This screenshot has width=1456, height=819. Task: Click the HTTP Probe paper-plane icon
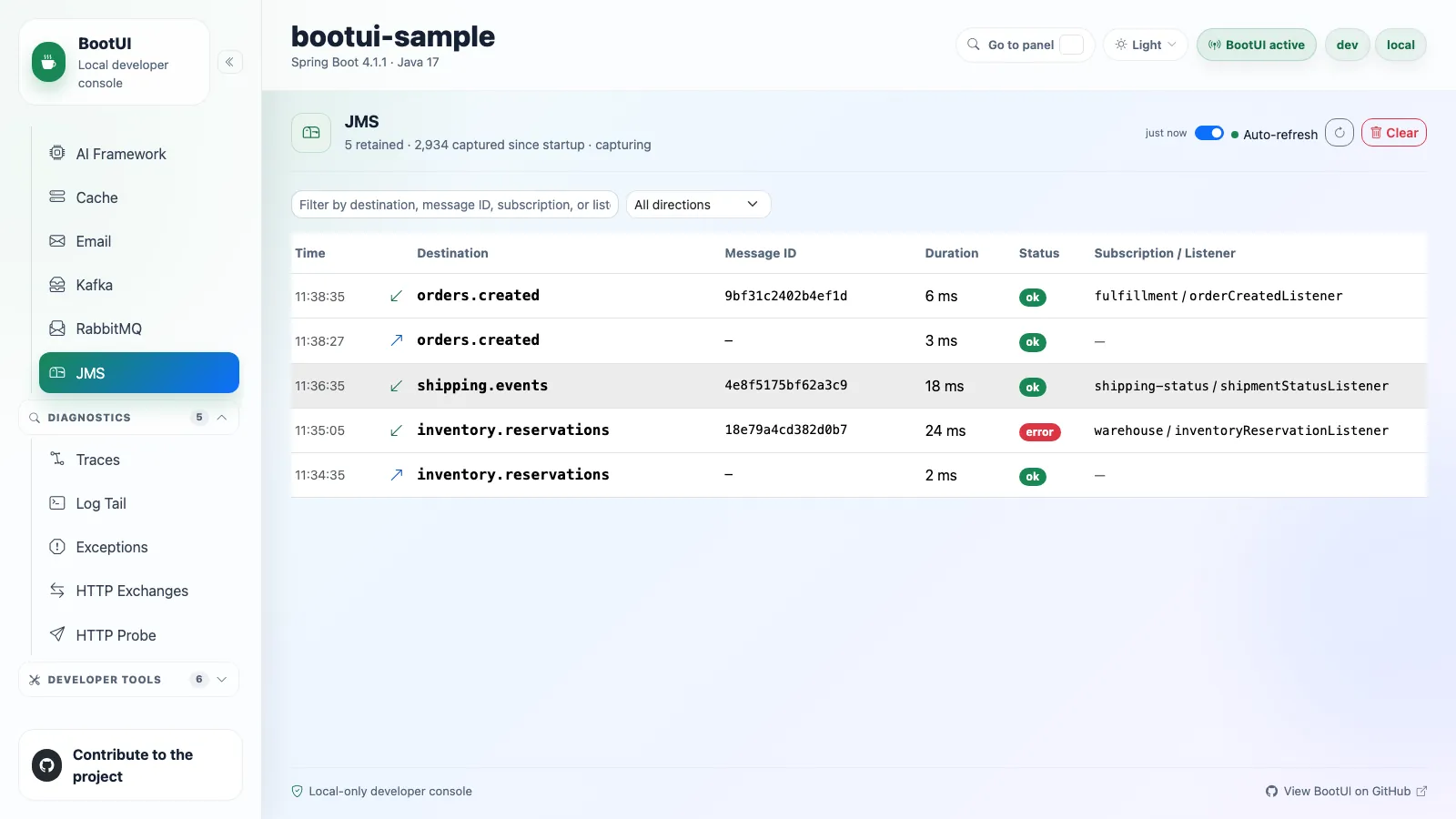57,634
